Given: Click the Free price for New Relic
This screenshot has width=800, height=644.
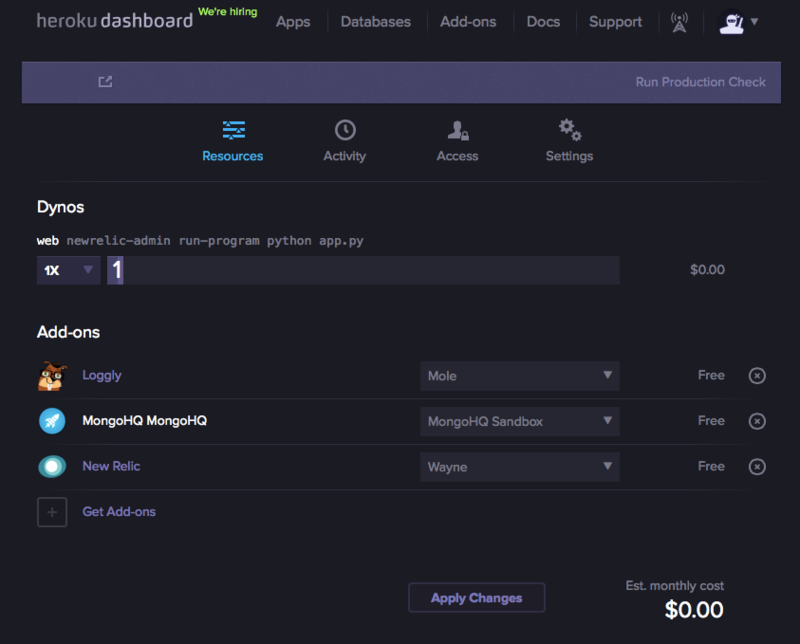Looking at the screenshot, I should click(x=711, y=466).
